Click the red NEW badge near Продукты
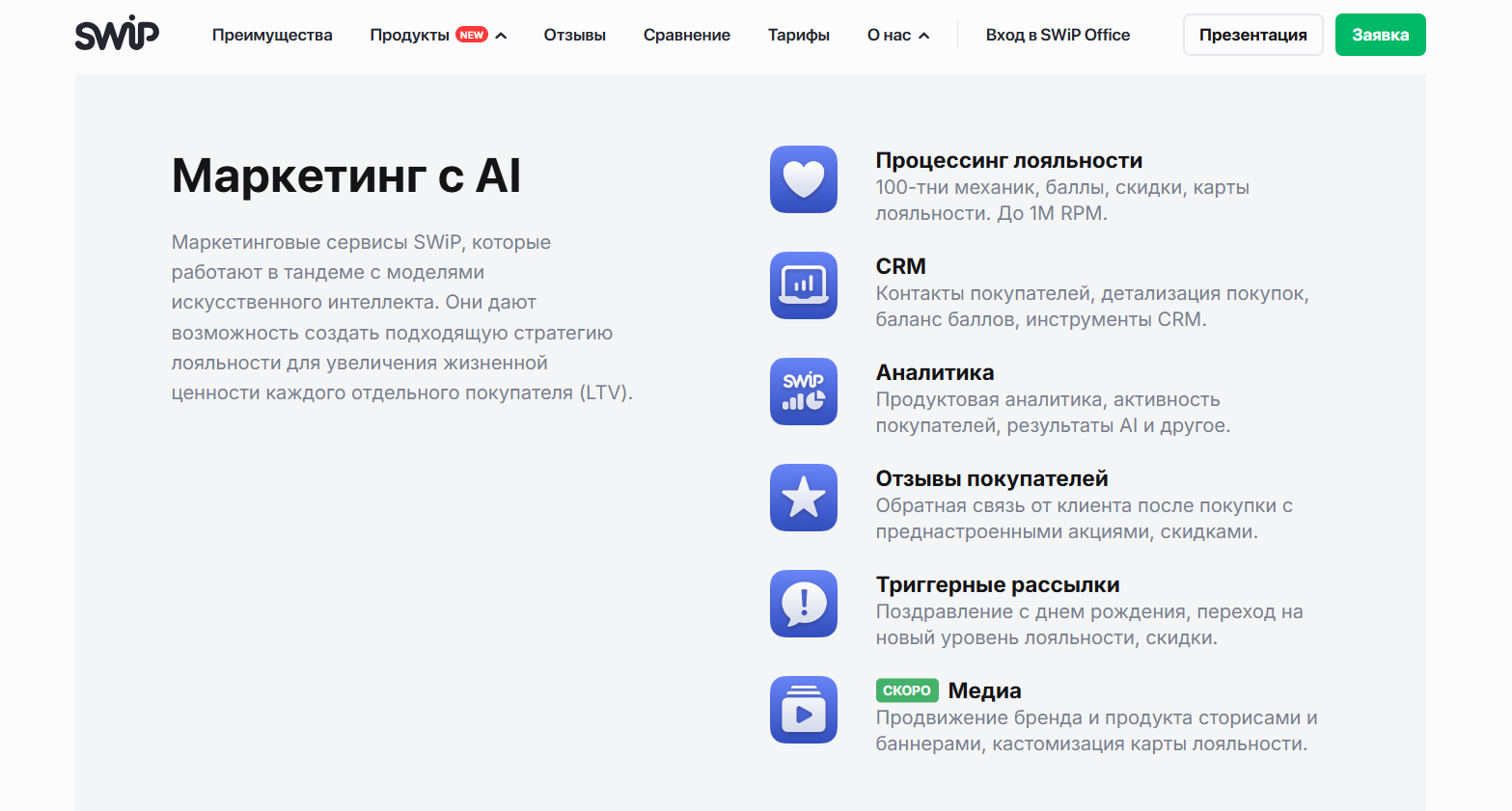The height and width of the screenshot is (811, 1512). pos(472,35)
